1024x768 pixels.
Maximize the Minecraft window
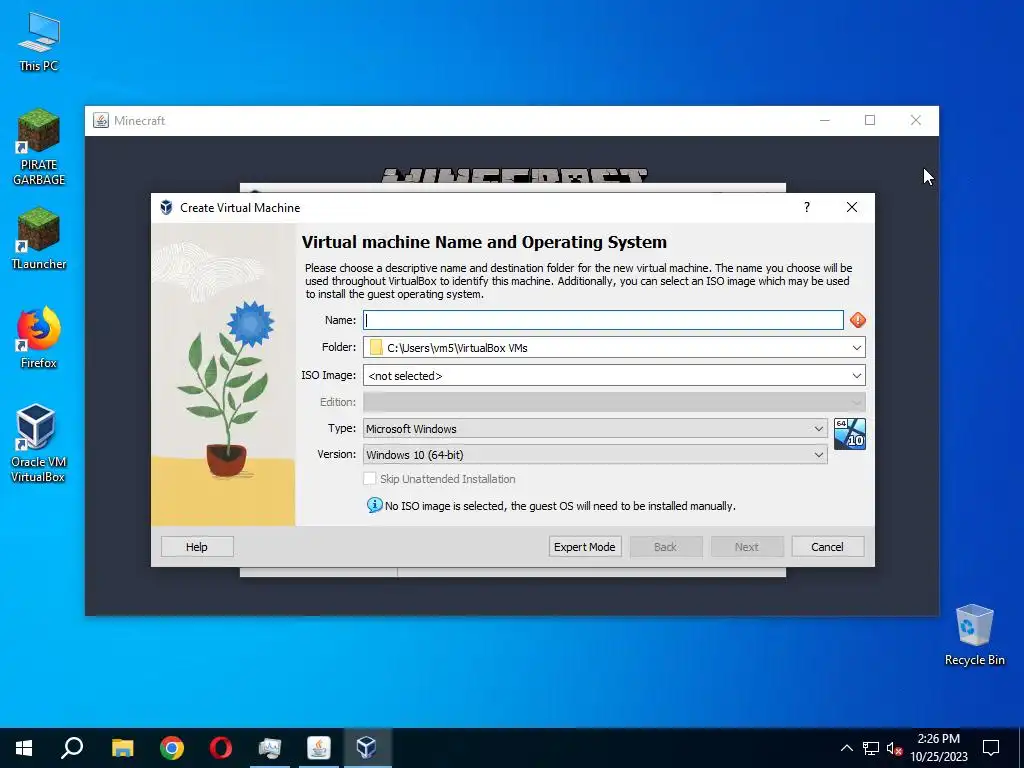coord(870,120)
